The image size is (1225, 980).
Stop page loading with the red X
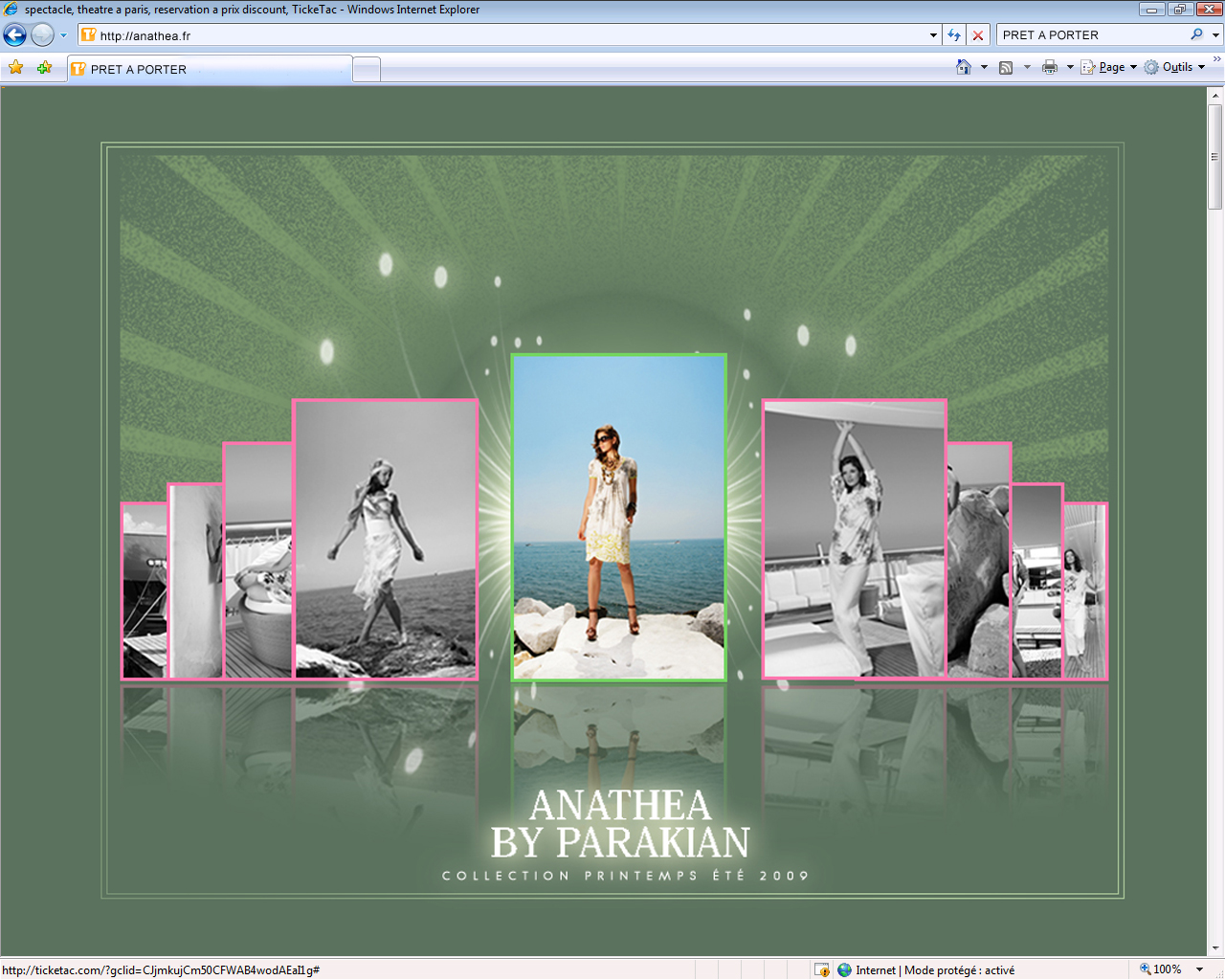point(978,35)
